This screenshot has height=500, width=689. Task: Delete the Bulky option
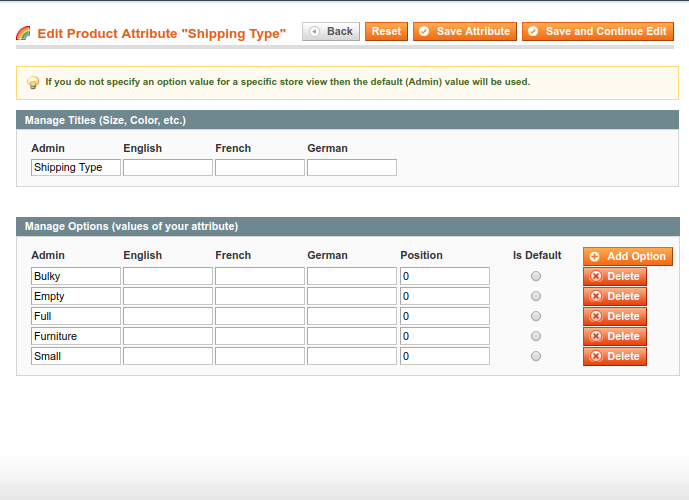pyautogui.click(x=615, y=276)
